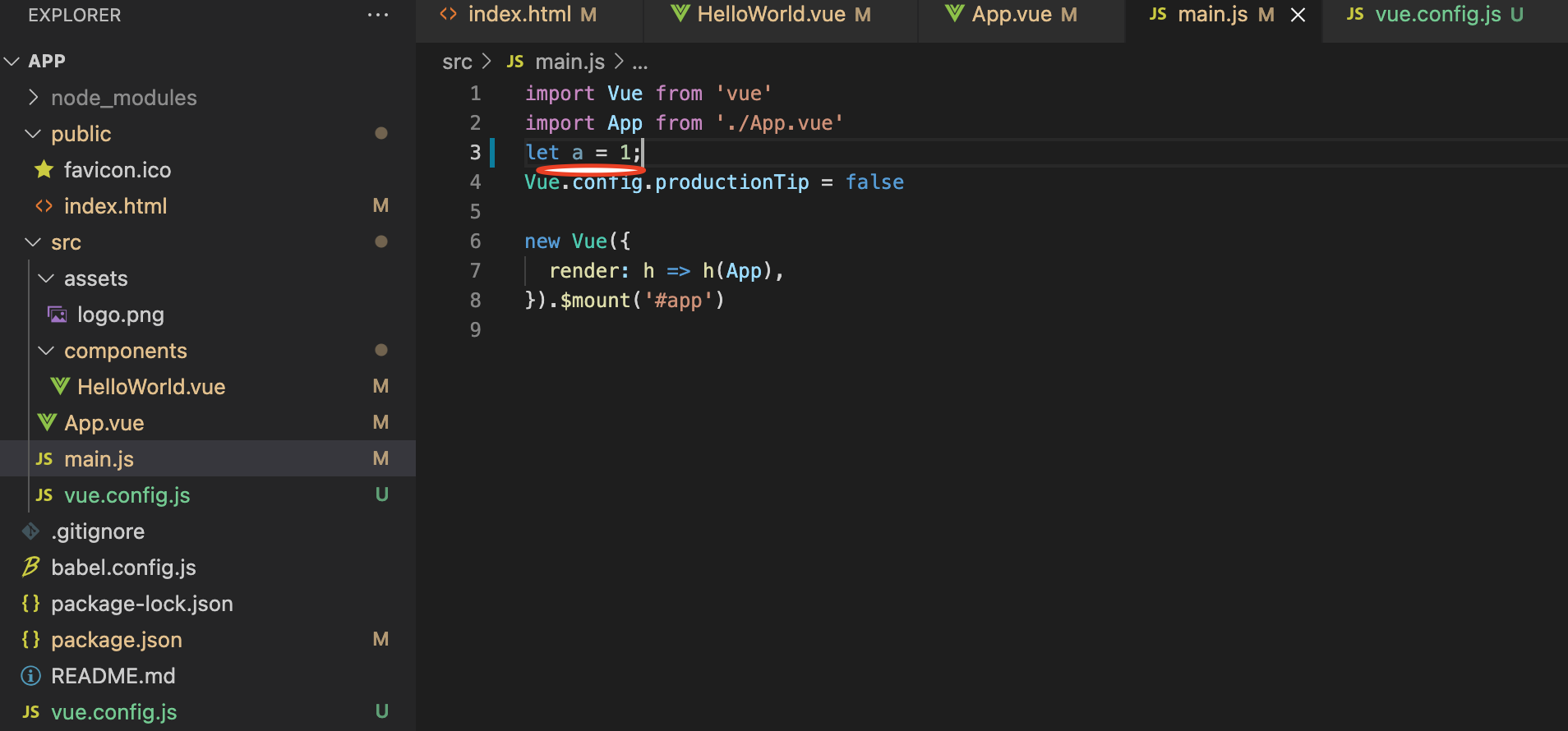The width and height of the screenshot is (1568, 731).
Task: Click App.vue Vue icon in explorer
Action: tap(47, 422)
